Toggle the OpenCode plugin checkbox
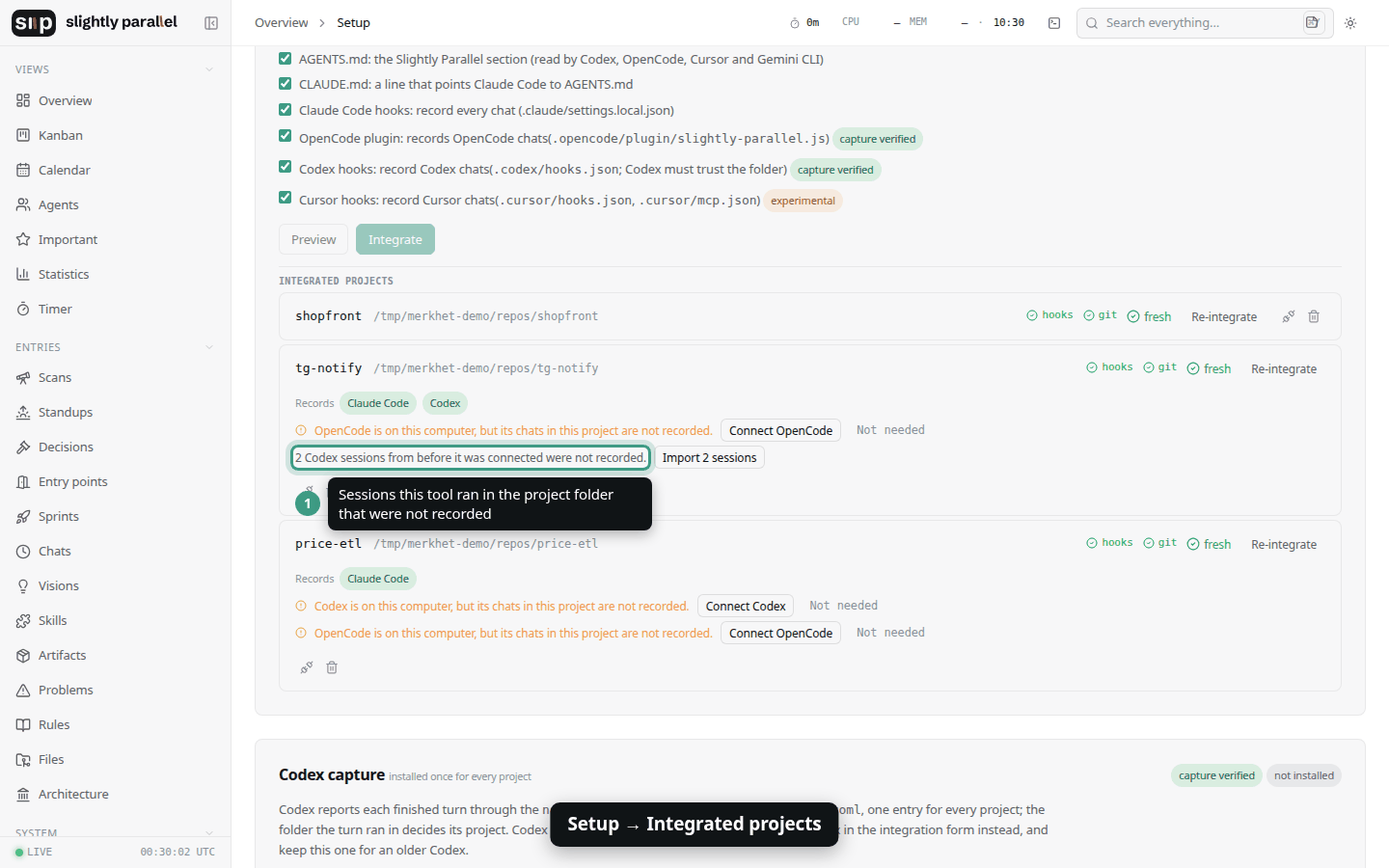Viewport: 1389px width, 868px height. click(285, 136)
